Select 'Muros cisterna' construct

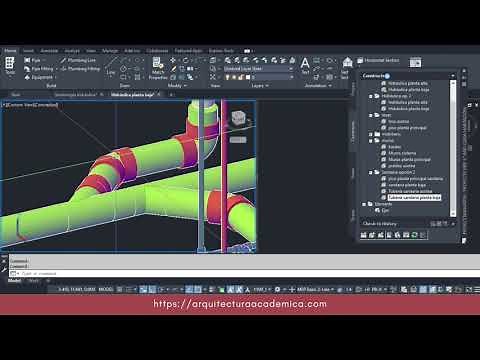pos(402,153)
